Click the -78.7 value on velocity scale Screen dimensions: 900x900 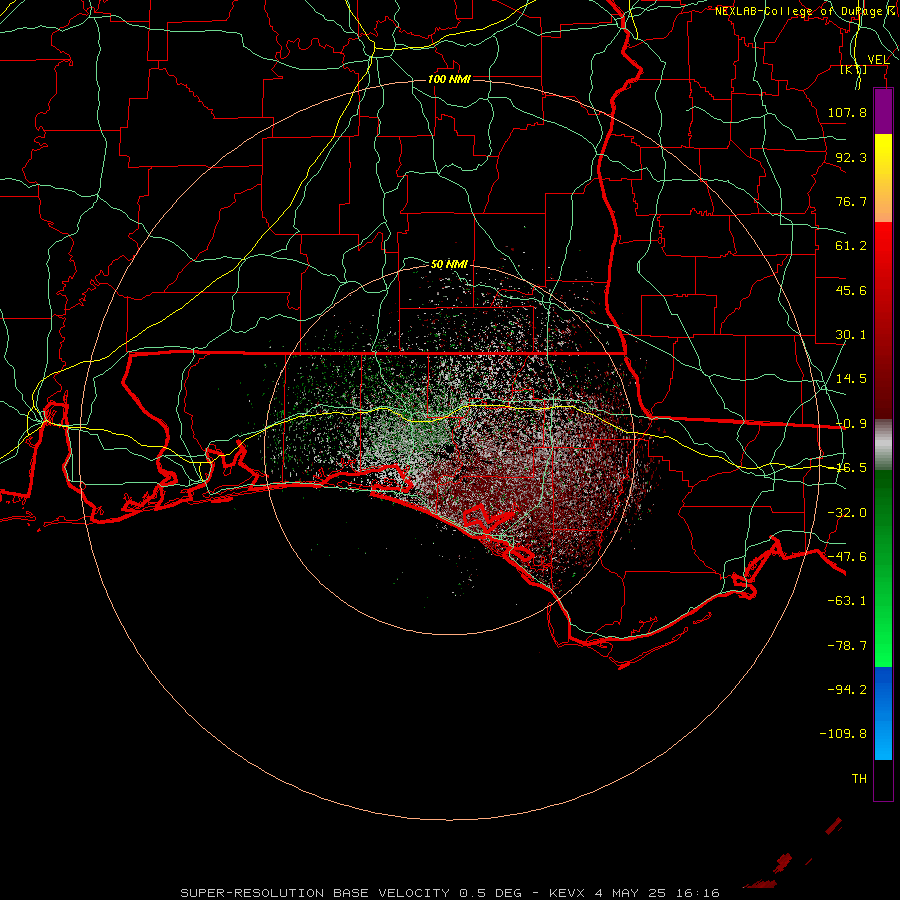pyautogui.click(x=847, y=646)
